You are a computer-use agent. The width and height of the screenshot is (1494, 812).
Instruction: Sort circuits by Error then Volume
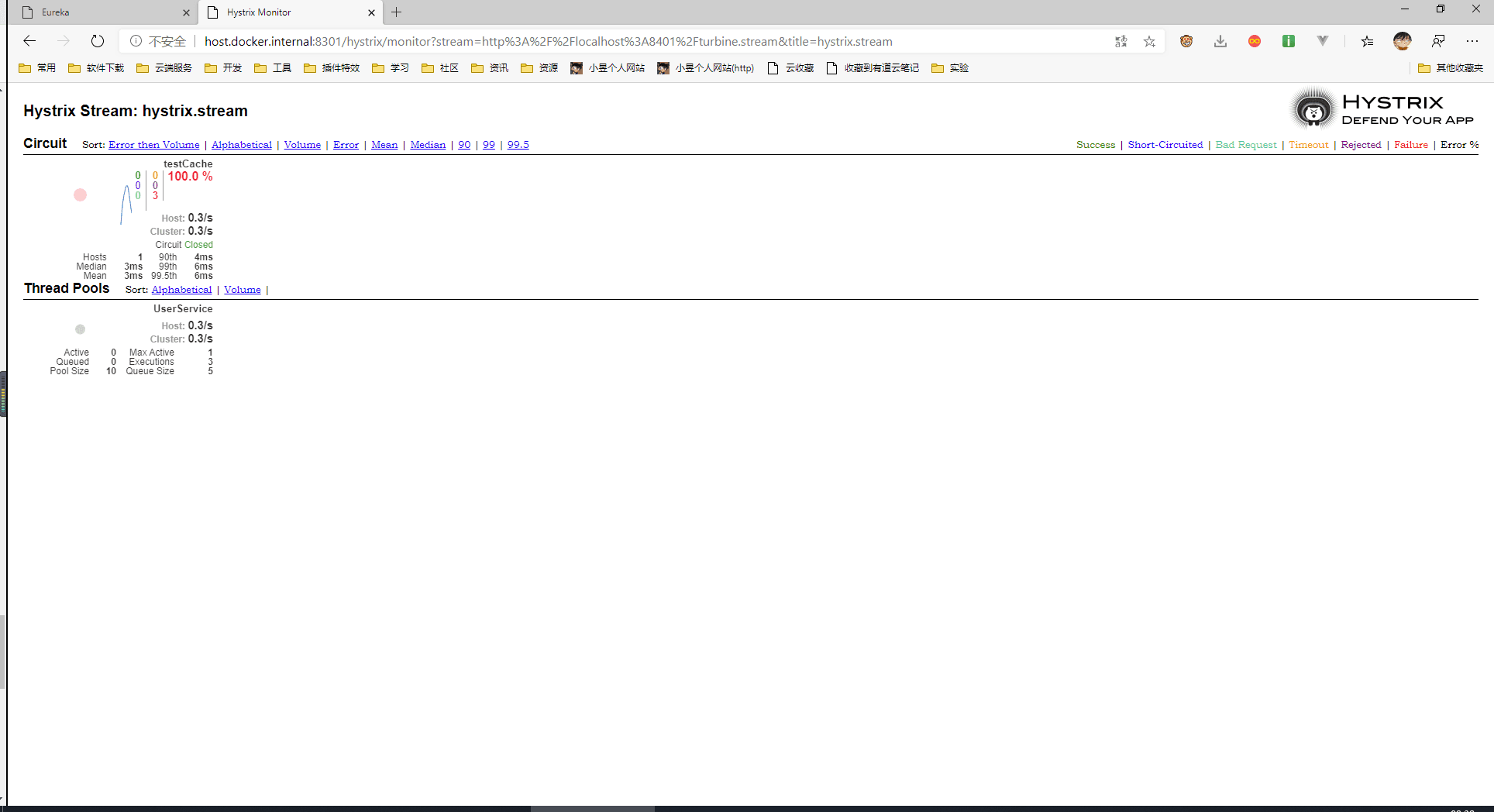click(154, 145)
